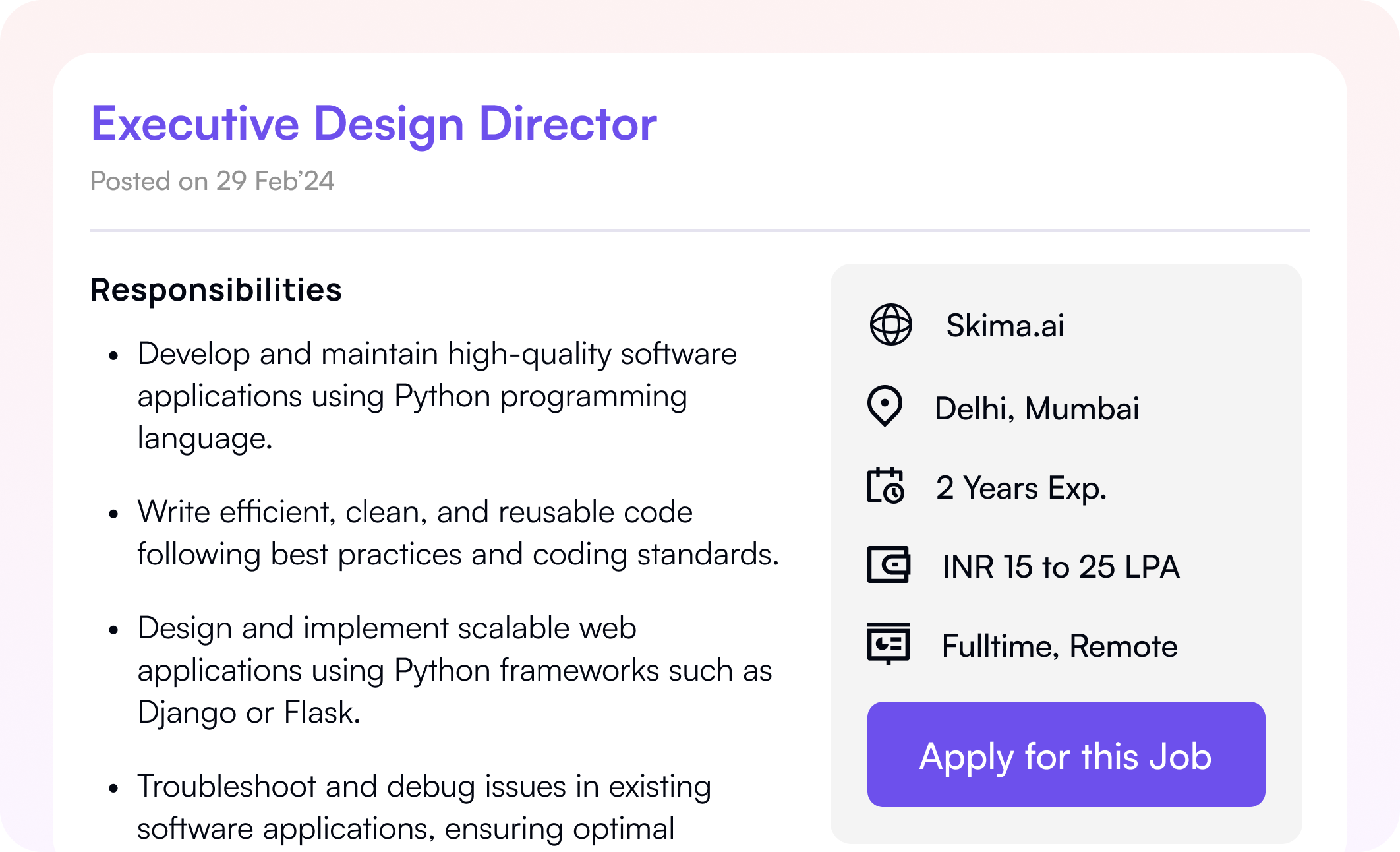Viewport: 1400px width, 852px height.
Task: Click the location pin icon
Action: point(885,406)
